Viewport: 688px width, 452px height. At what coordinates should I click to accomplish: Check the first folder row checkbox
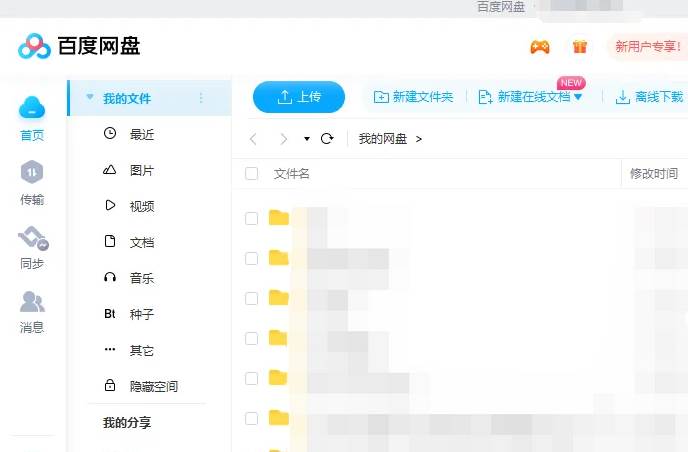(x=251, y=219)
